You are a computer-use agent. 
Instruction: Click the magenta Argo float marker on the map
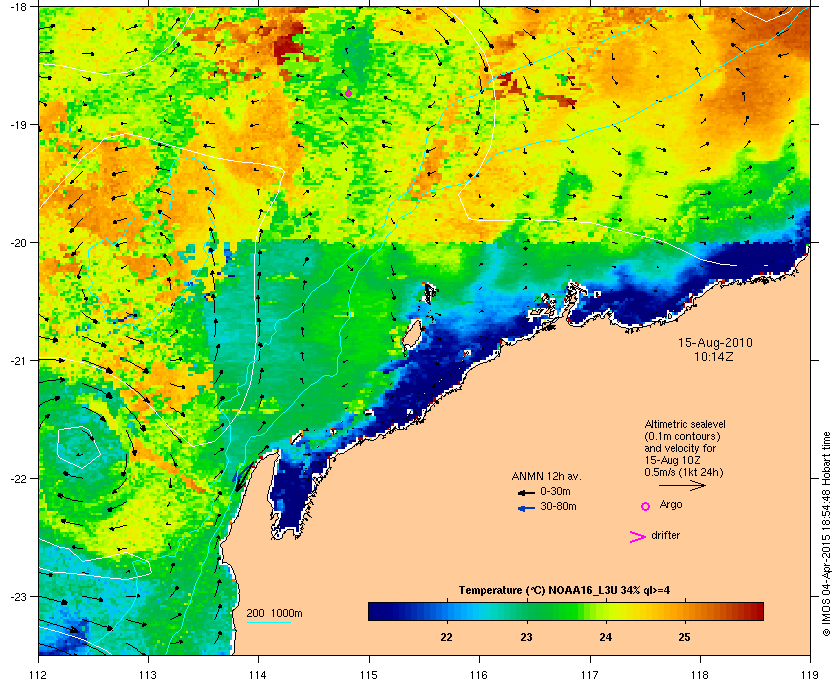[x=348, y=93]
